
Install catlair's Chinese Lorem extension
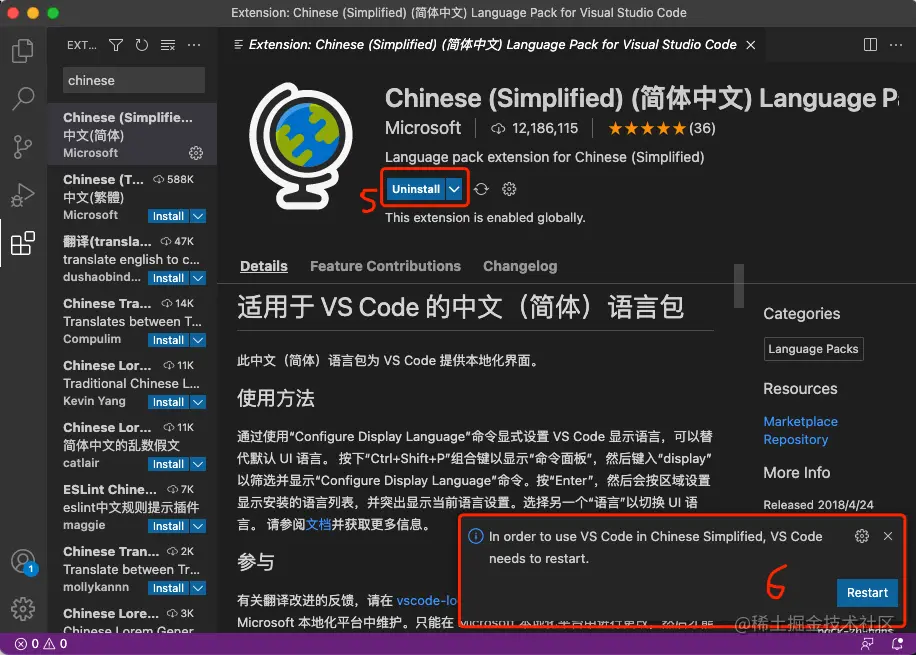point(168,464)
